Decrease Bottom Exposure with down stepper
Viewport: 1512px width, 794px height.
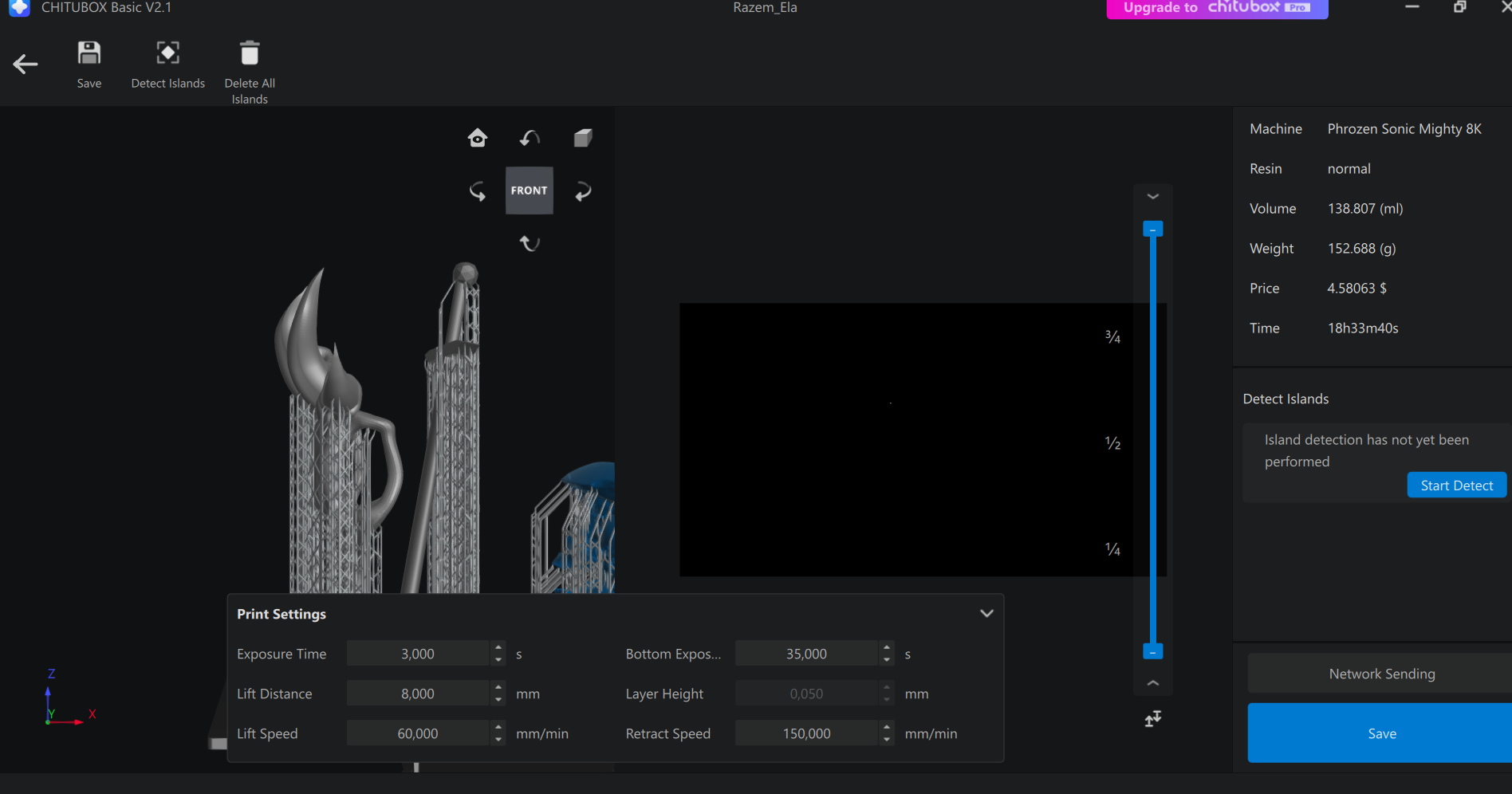[887, 660]
